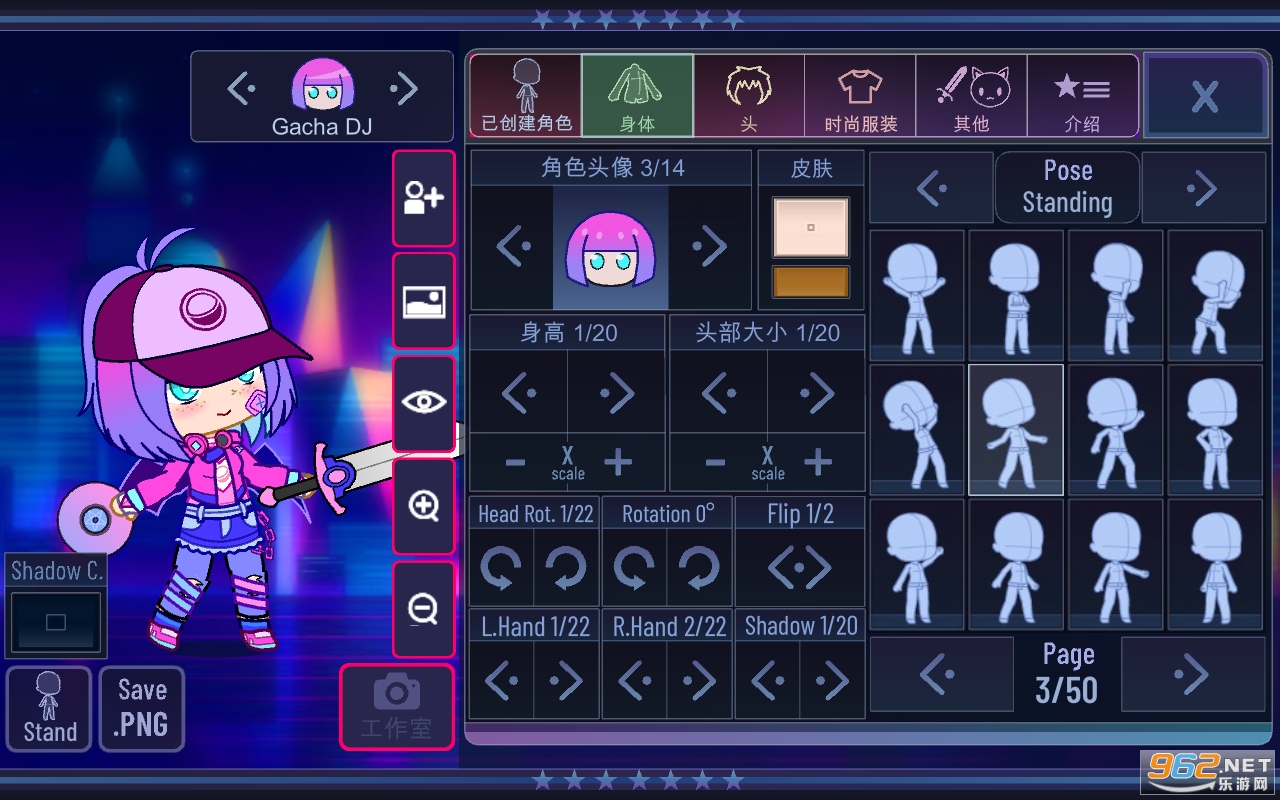Go to previous 角色头像 preset

click(x=513, y=247)
